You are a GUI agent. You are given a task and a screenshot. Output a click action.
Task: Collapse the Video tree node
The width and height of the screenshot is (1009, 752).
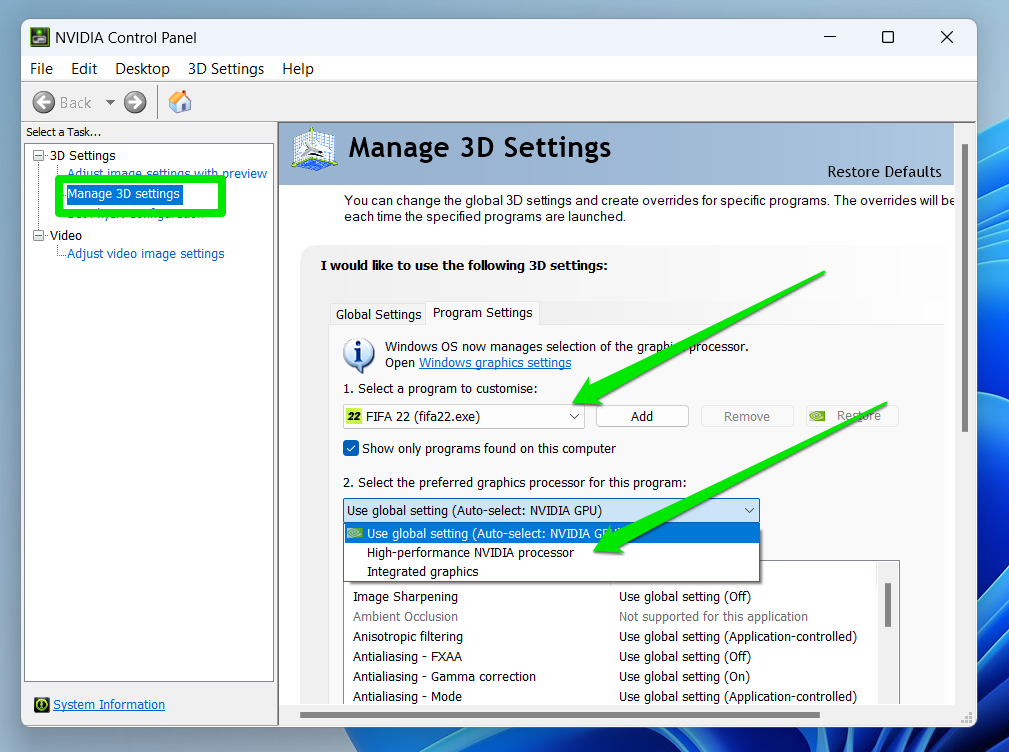coord(39,235)
